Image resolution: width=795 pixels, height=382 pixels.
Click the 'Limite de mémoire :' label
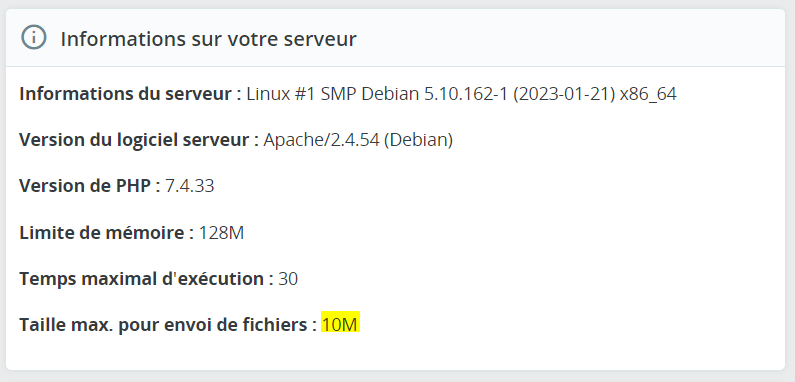(106, 233)
